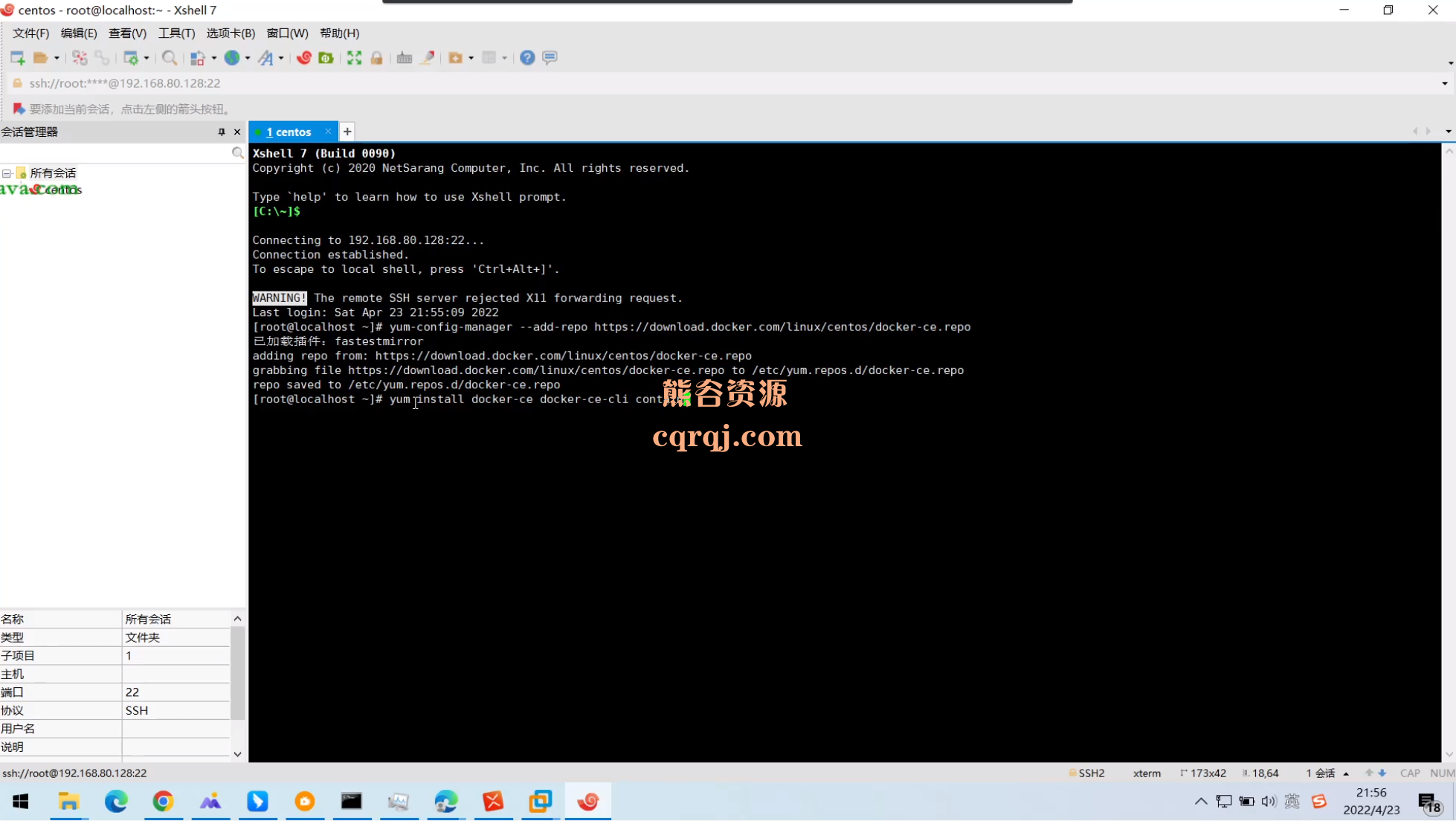Image resolution: width=1456 pixels, height=821 pixels.
Task: Click the keyboard mapping icon
Action: pyautogui.click(x=405, y=58)
